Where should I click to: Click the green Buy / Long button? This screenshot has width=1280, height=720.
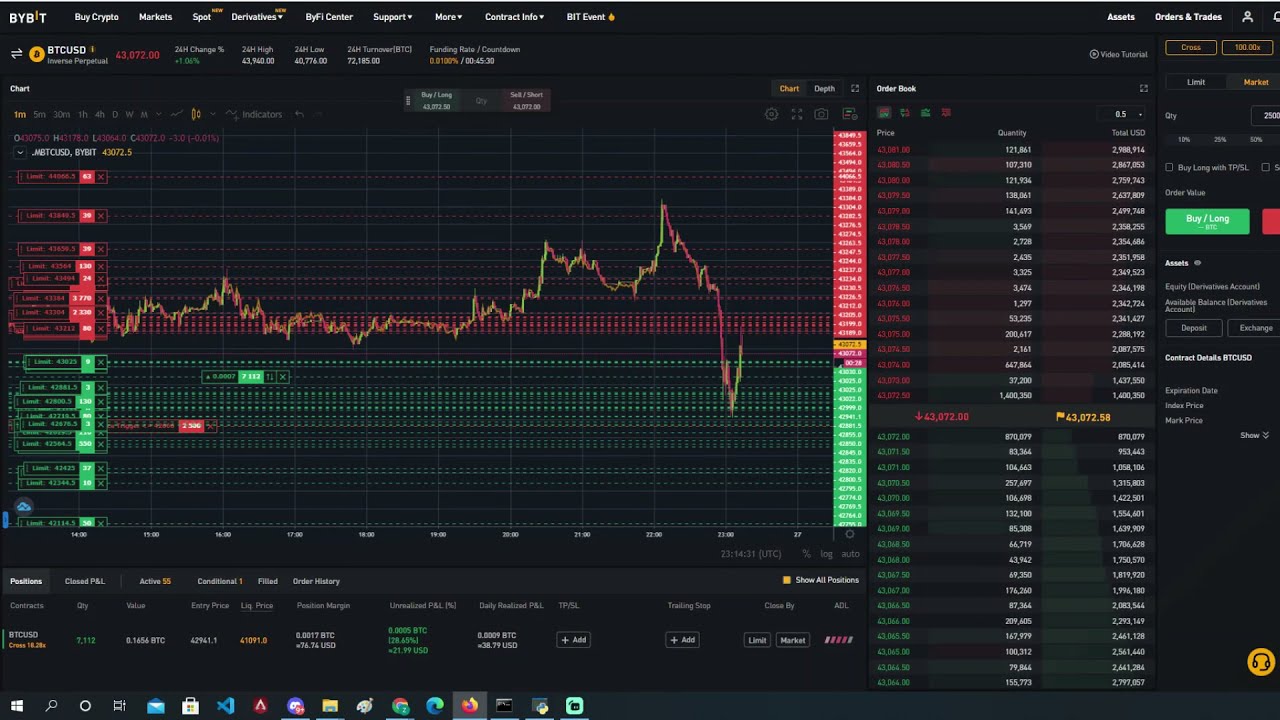[x=1207, y=221]
